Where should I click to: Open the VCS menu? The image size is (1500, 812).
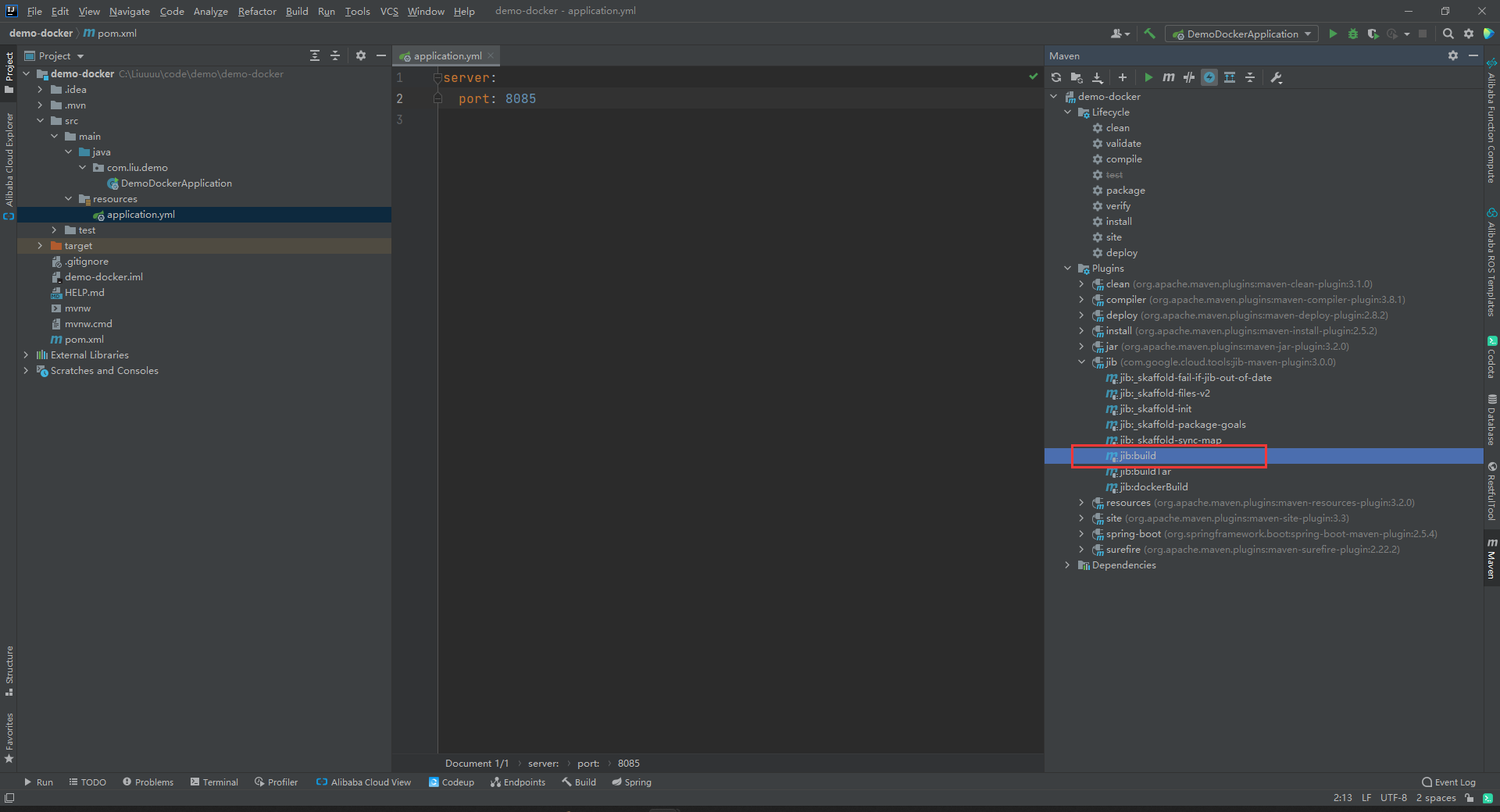(389, 11)
